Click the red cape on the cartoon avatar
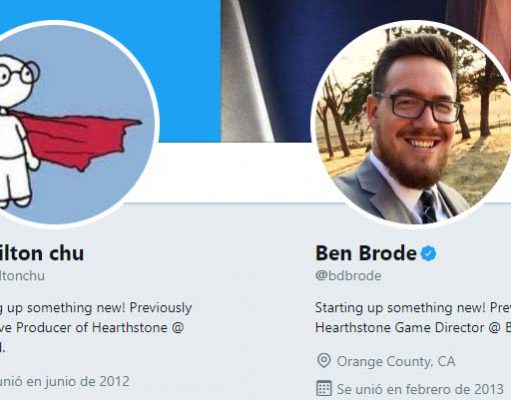 pos(77,140)
